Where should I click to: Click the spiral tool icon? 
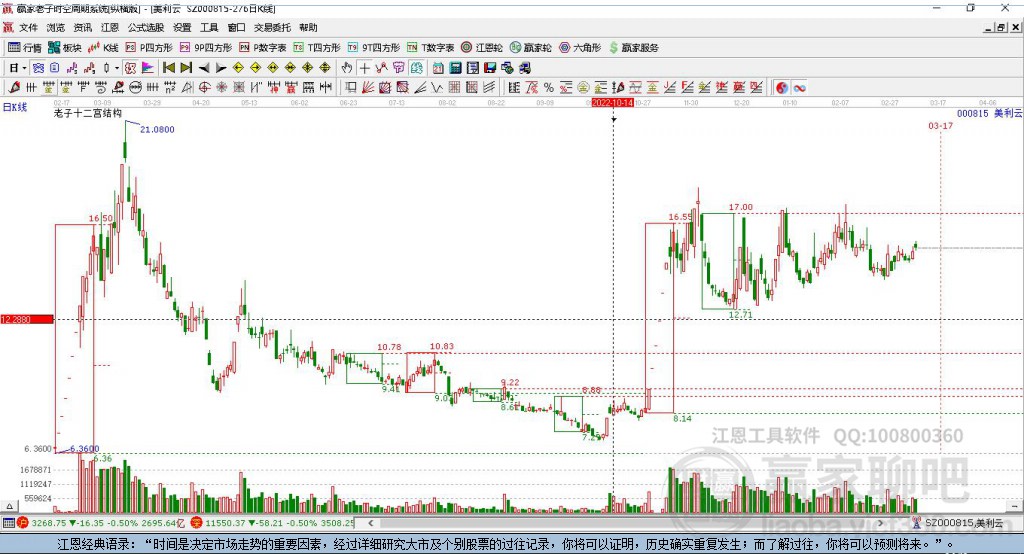pos(101,88)
